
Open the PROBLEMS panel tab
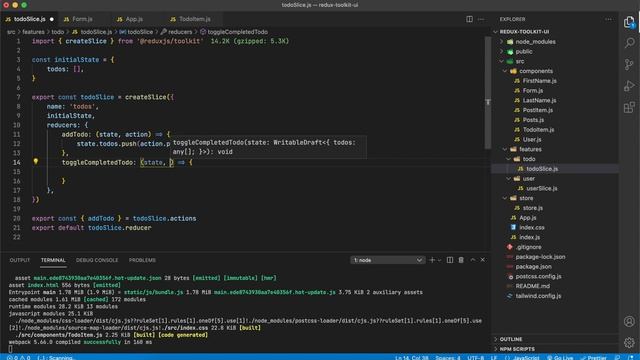click(142, 260)
